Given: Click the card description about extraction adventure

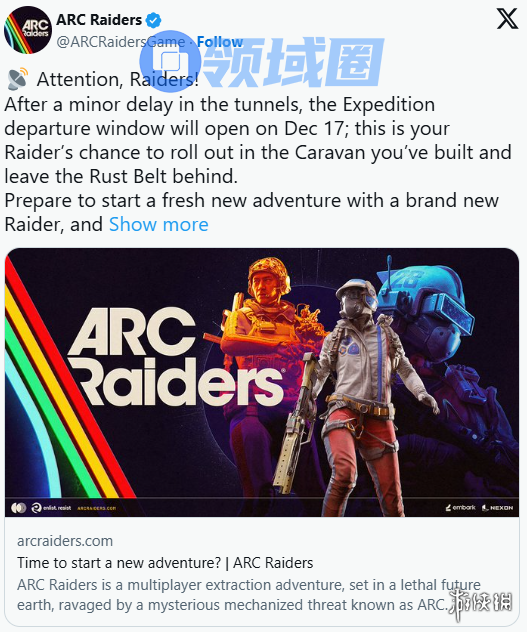Looking at the screenshot, I should 249,595.
